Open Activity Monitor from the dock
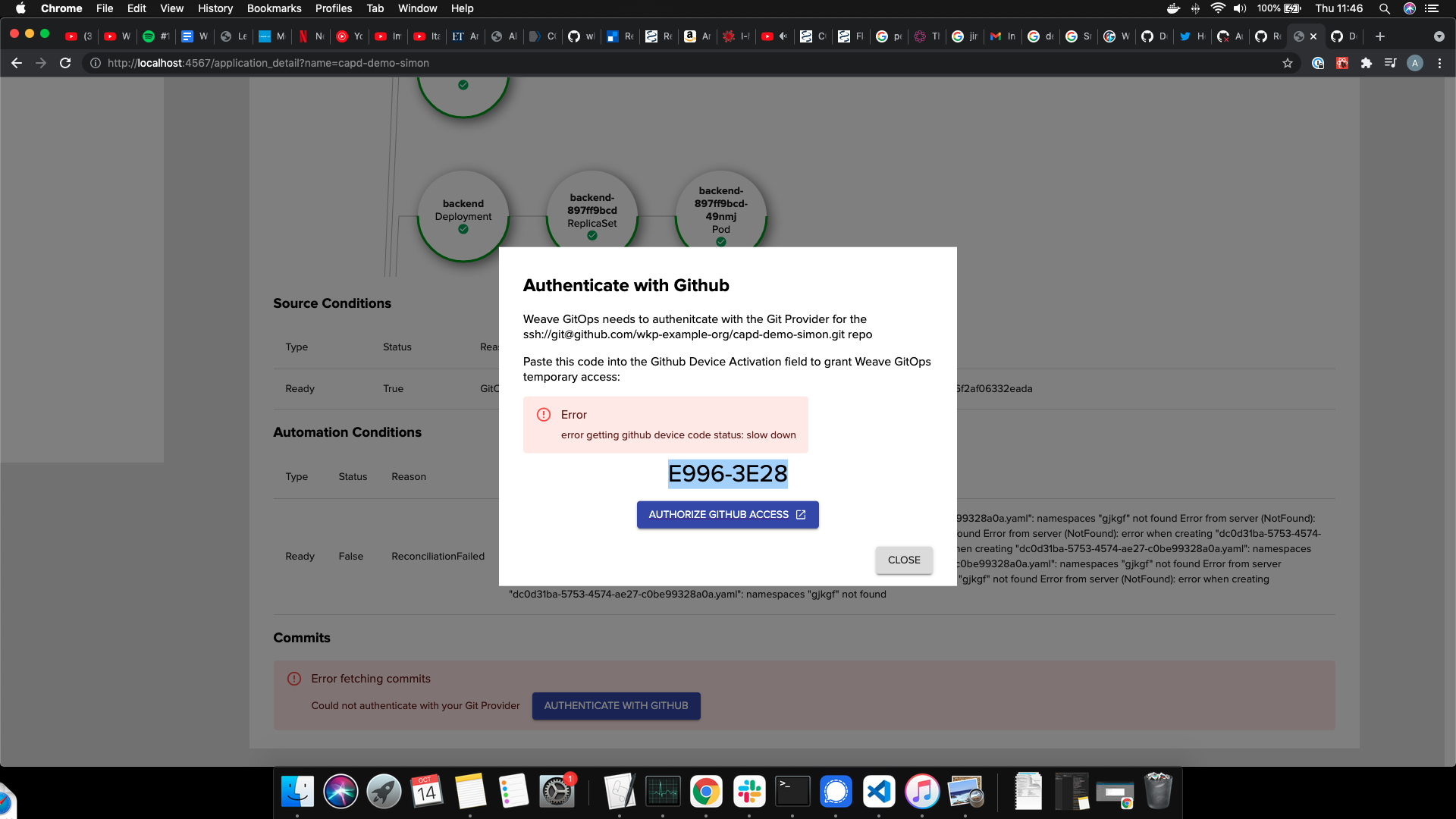 tap(663, 792)
